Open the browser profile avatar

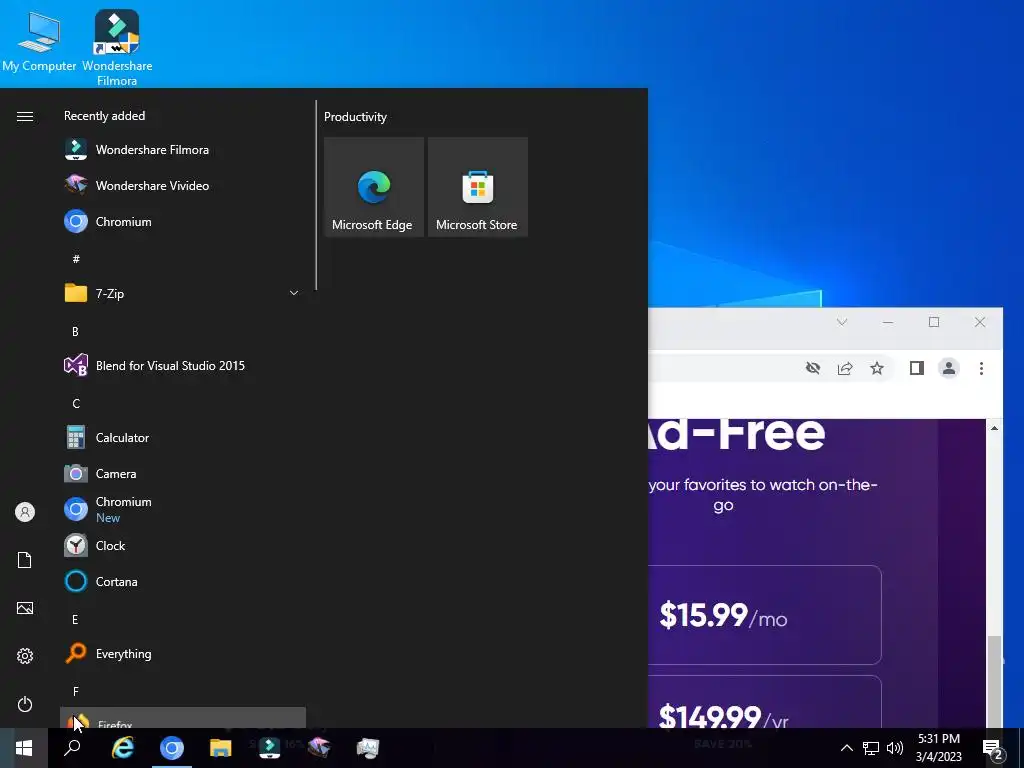(x=949, y=368)
